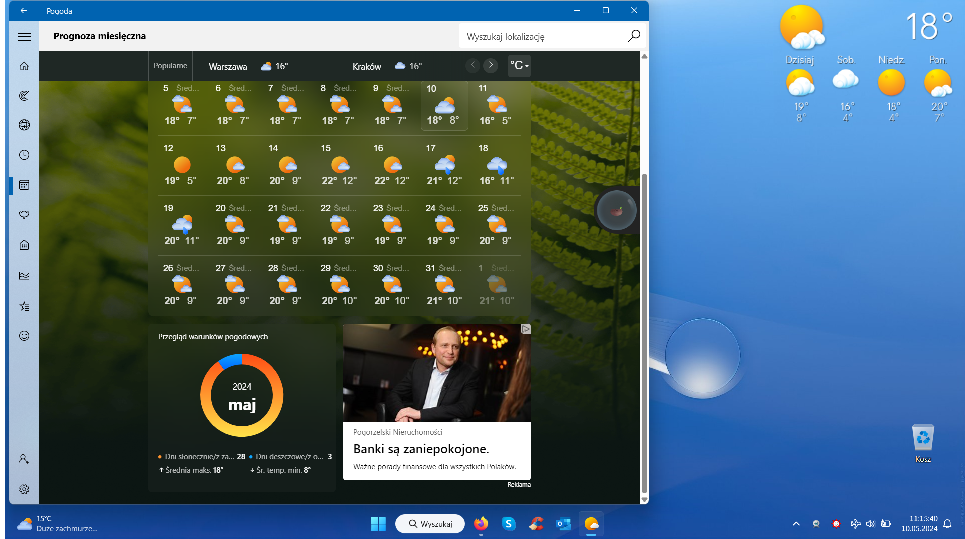965x539 pixels.
Task: Open historical weather chart icon in sidebar
Action: (x=24, y=276)
